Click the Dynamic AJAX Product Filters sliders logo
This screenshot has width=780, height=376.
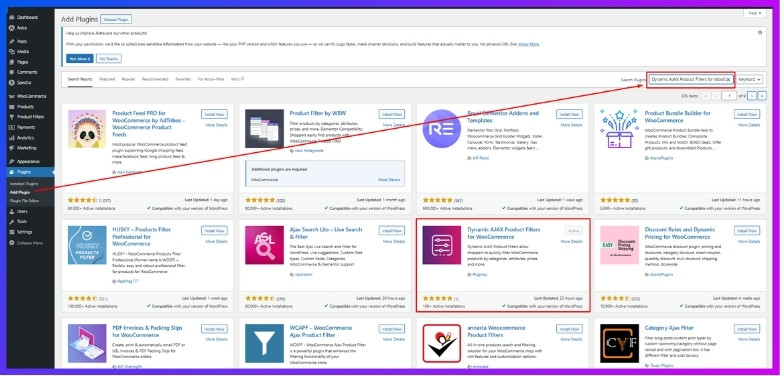click(442, 245)
